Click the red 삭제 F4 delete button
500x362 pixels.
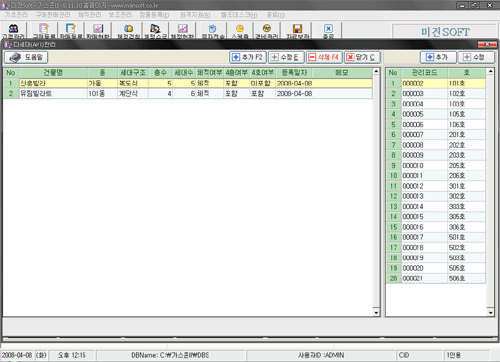click(324, 57)
